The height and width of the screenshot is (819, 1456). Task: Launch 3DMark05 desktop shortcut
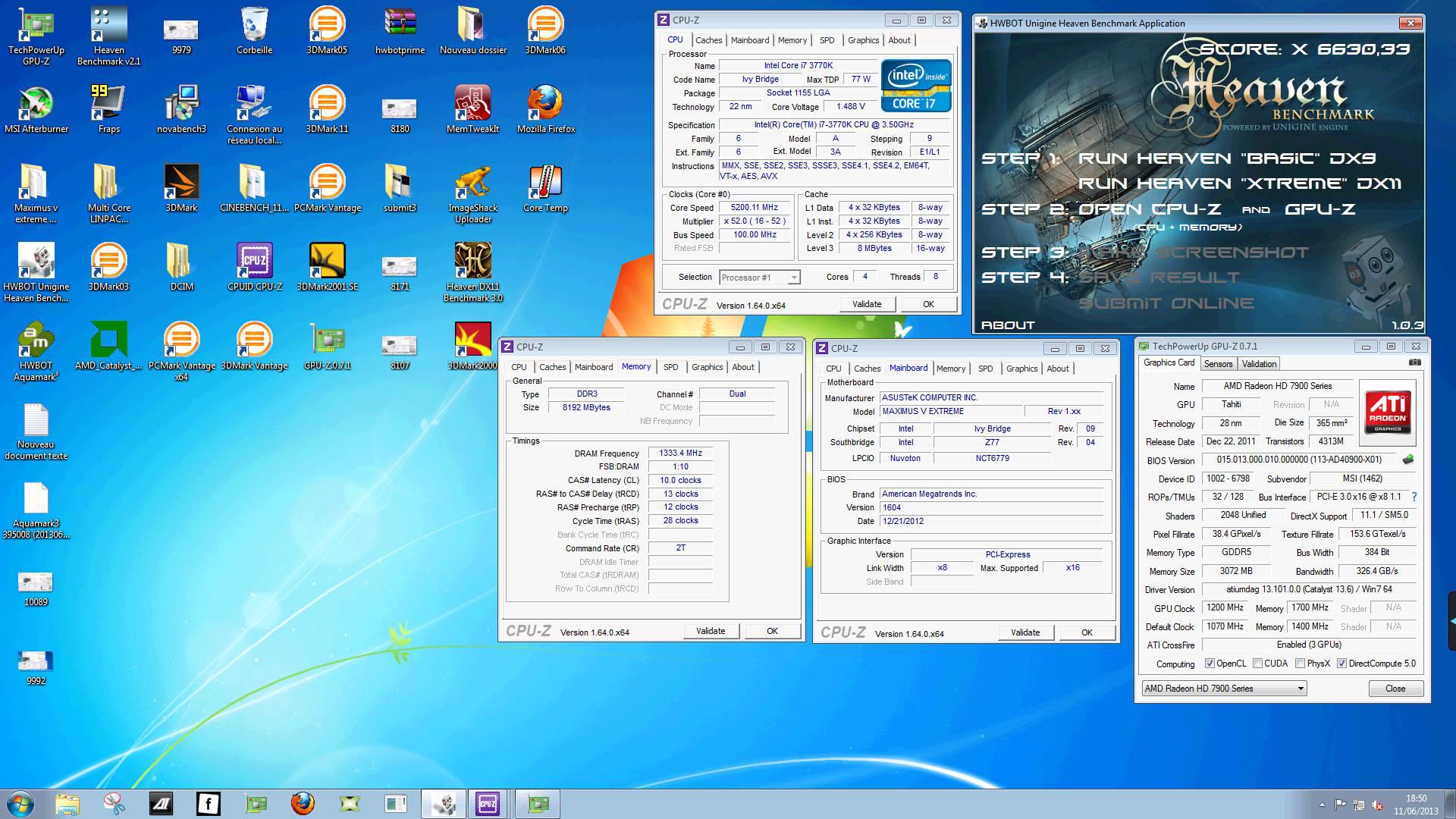click(x=327, y=30)
